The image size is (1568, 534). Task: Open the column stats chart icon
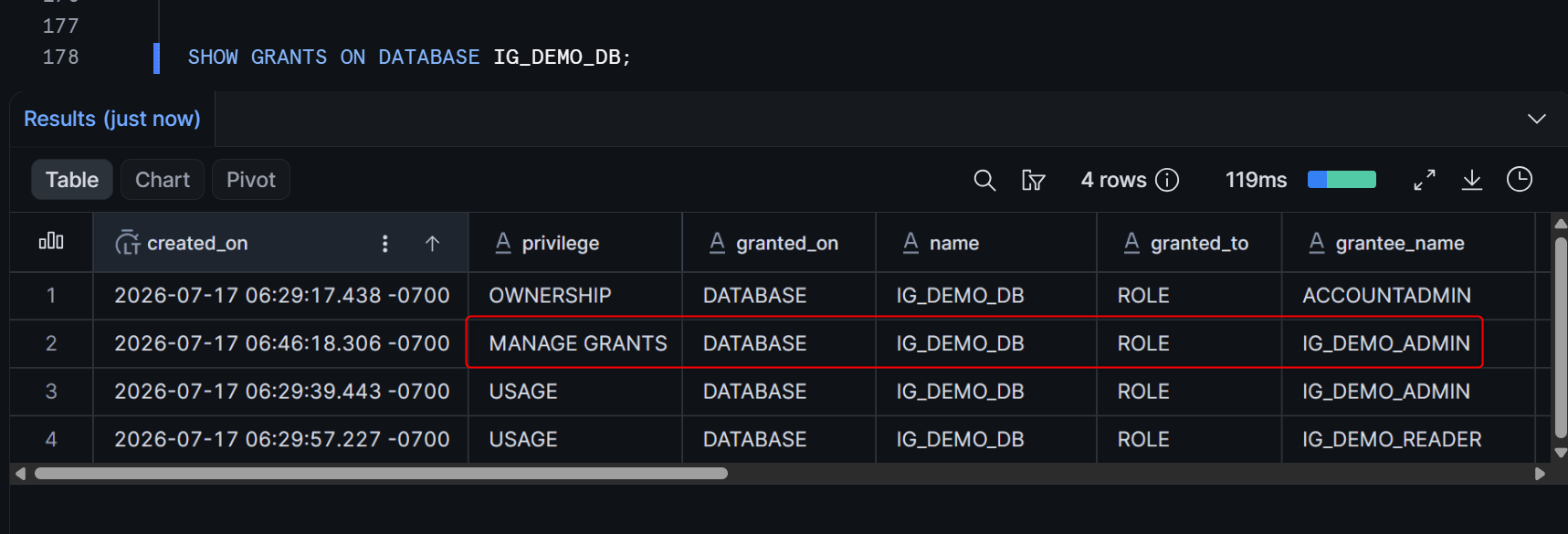51,241
